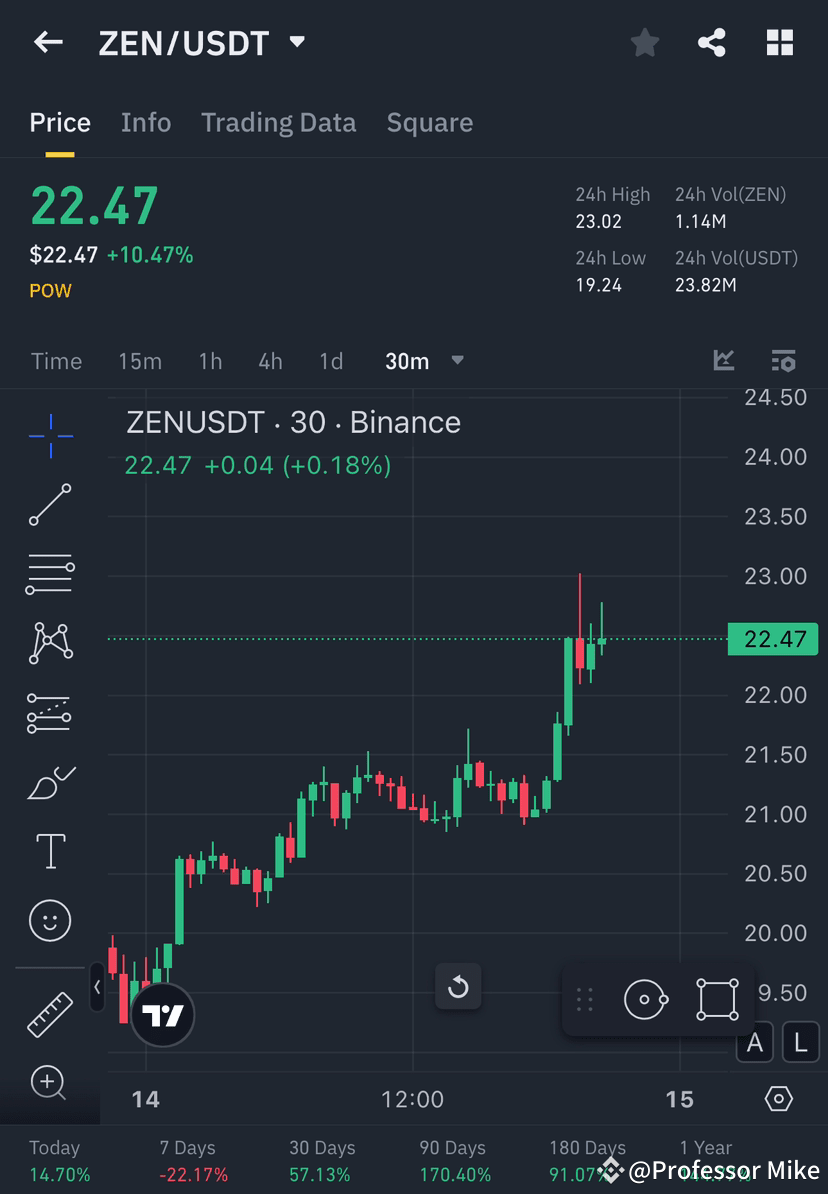Switch to the Trading Data tab
Screen dimensions: 828x1194
click(x=278, y=122)
